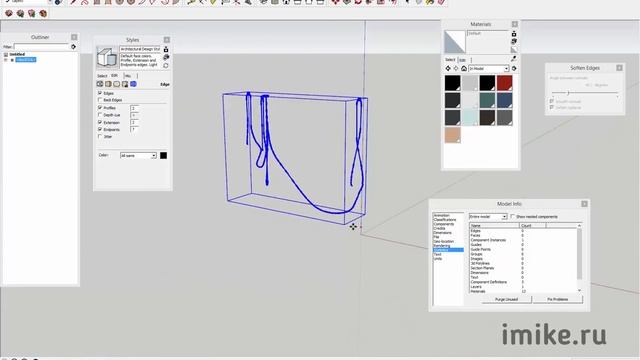Open Background settings icon in Styles panel
This screenshot has width=640, height=360.
pyautogui.click(x=117, y=84)
